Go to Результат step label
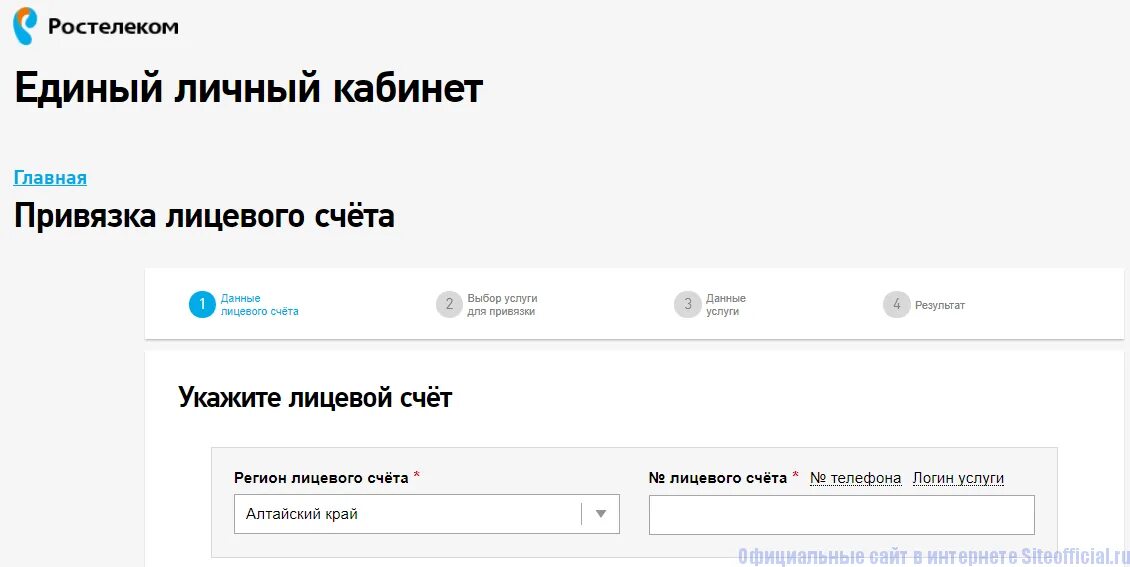Image resolution: width=1130 pixels, height=567 pixels. (x=940, y=305)
